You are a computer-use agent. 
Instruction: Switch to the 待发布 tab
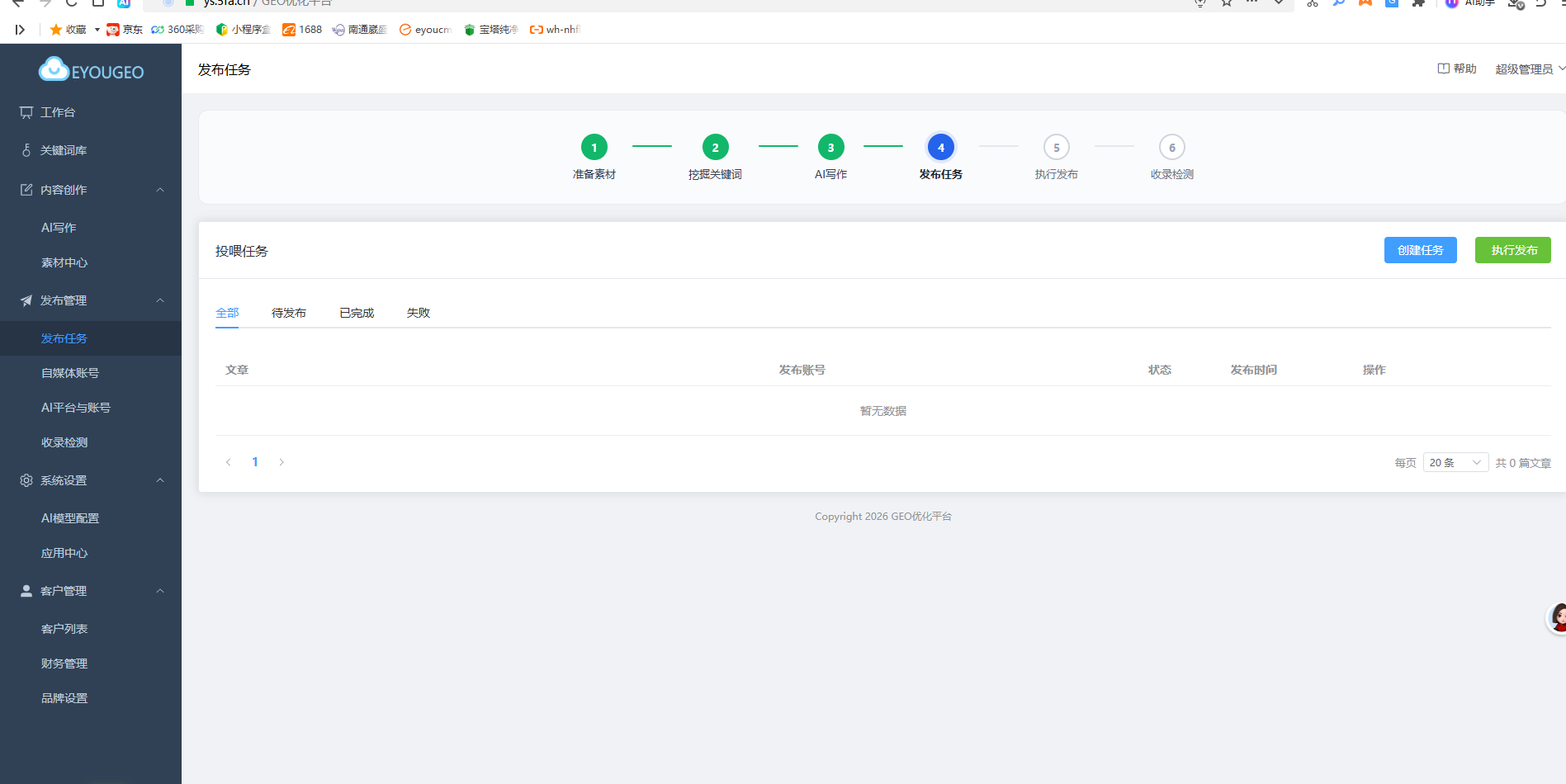click(289, 313)
